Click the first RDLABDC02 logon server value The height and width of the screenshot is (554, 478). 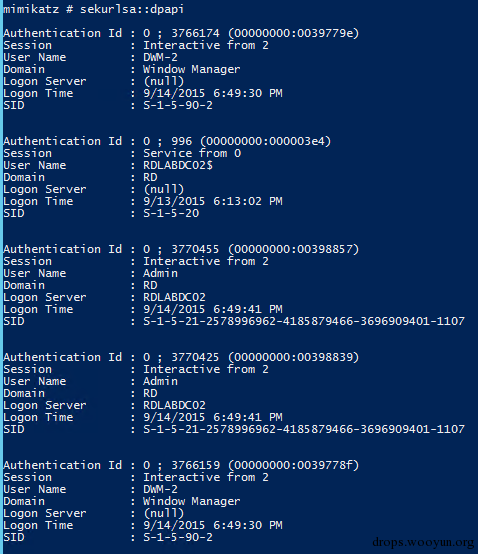pos(175,297)
